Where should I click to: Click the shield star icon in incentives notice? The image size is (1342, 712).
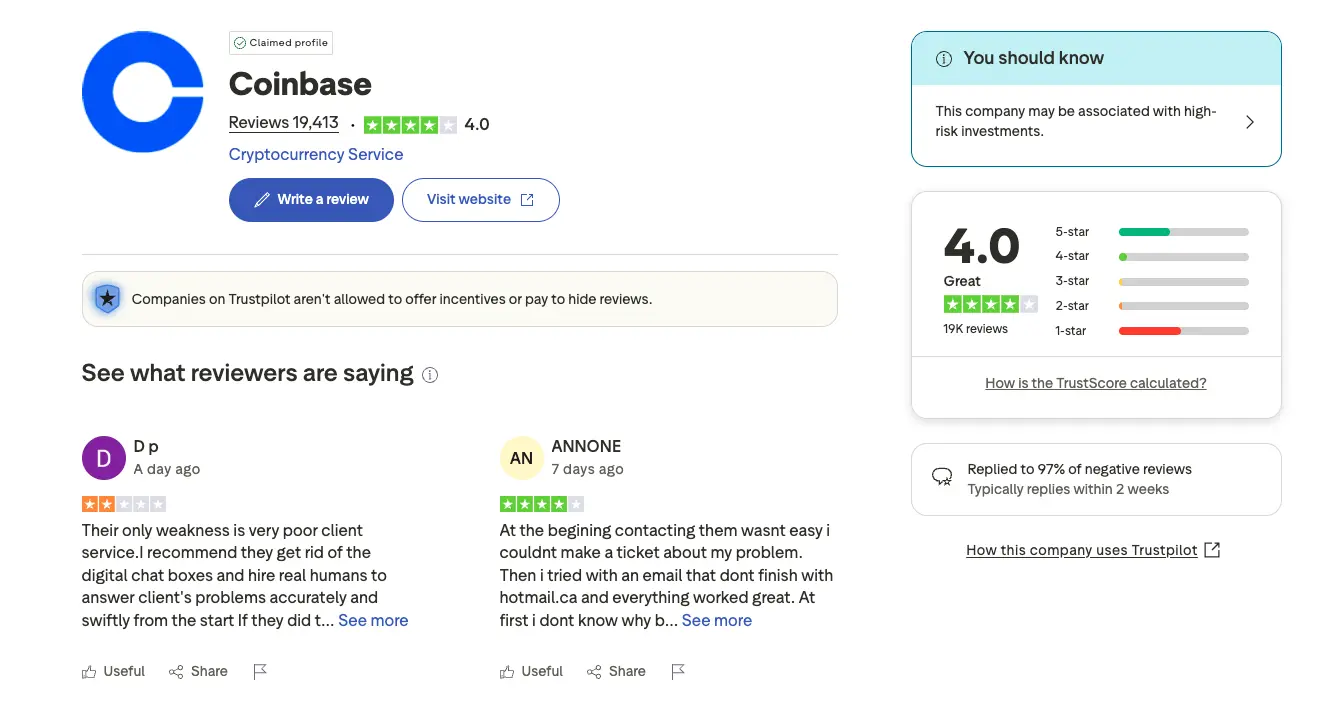[108, 298]
